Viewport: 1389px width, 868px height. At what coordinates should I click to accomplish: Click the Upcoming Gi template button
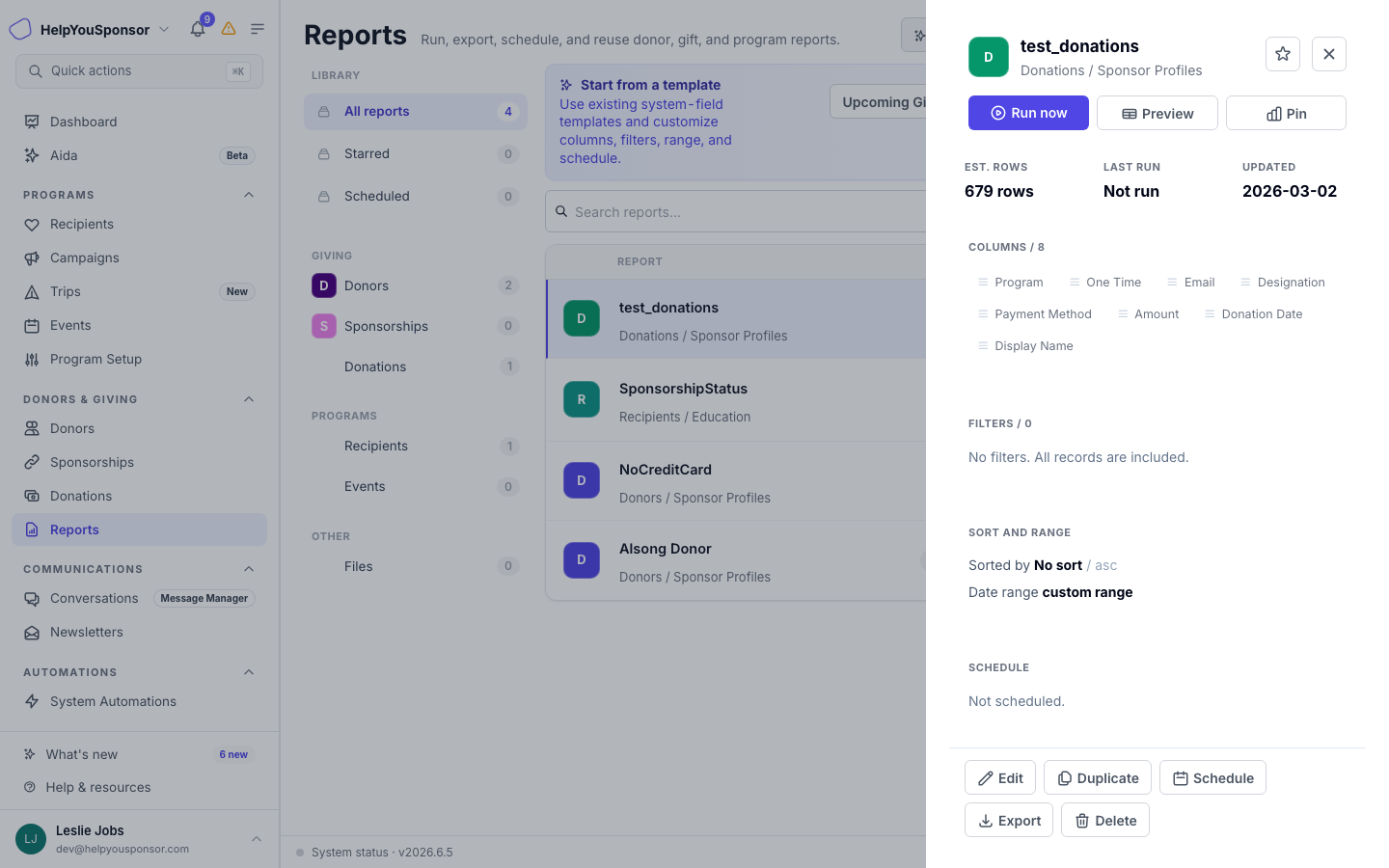point(879,102)
